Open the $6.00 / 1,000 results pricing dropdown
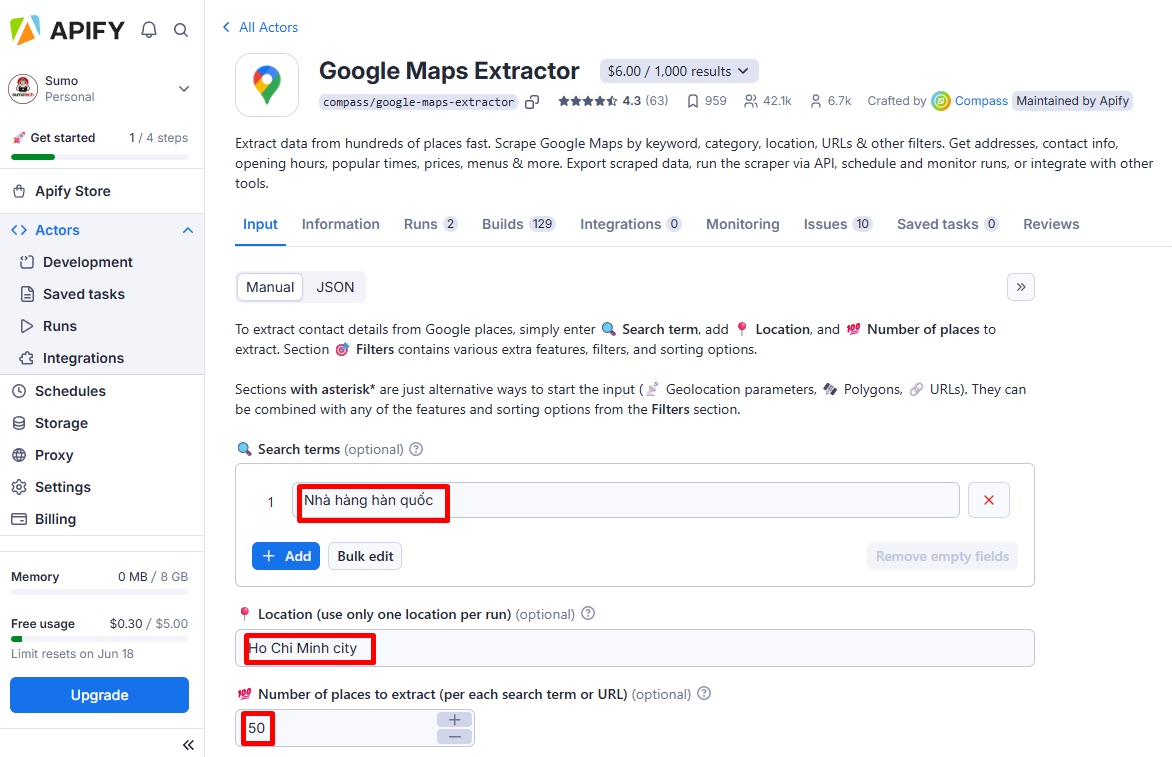This screenshot has width=1172, height=757. 679,71
